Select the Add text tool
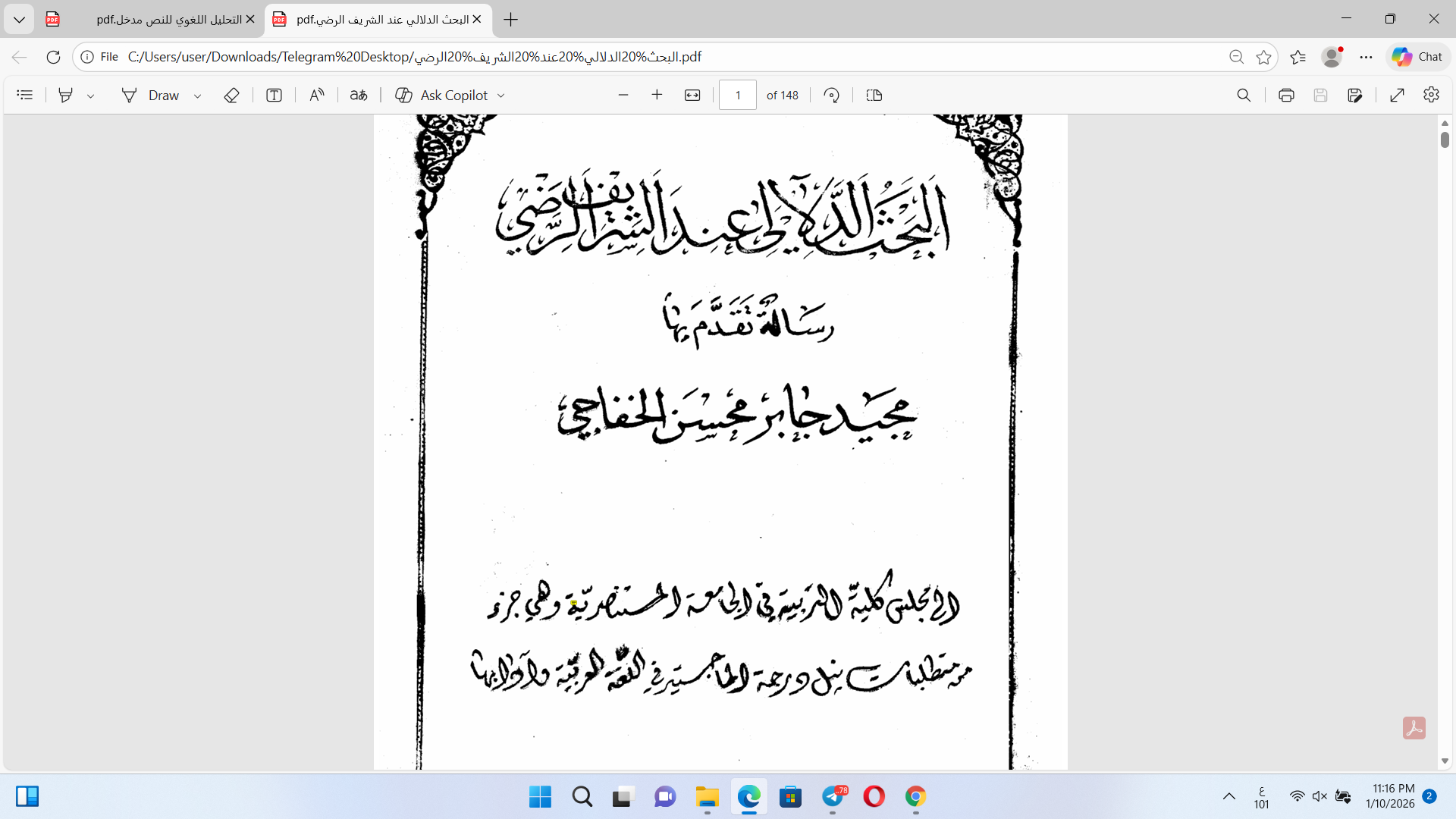The height and width of the screenshot is (819, 1456). pos(275,95)
